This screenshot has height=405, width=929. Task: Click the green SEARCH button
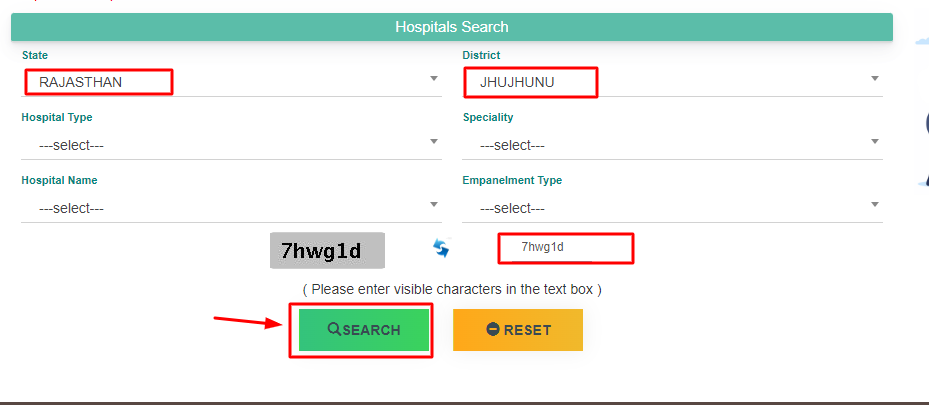364,330
